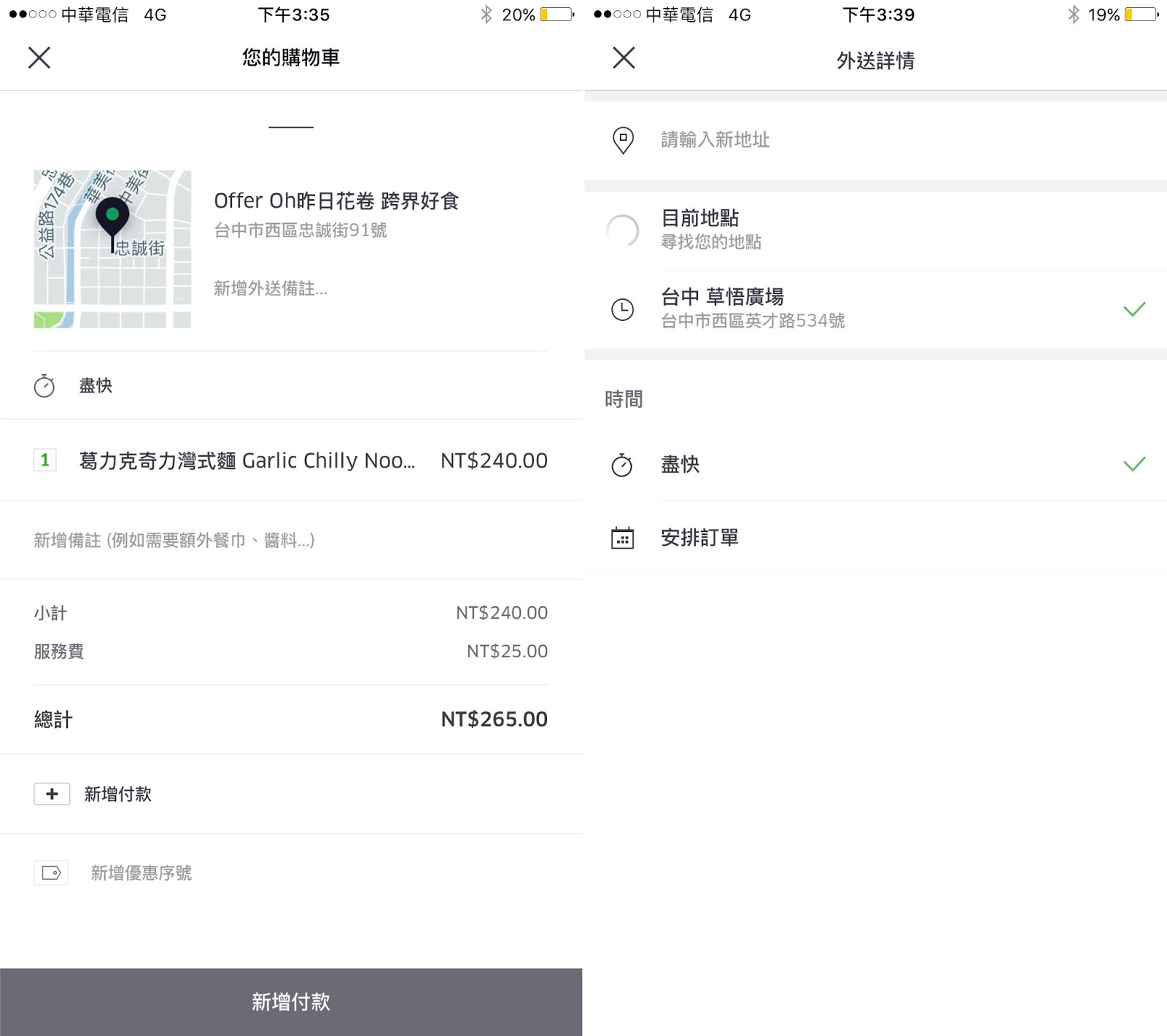Close the delivery details screen
The width and height of the screenshot is (1167, 1036).
[624, 58]
